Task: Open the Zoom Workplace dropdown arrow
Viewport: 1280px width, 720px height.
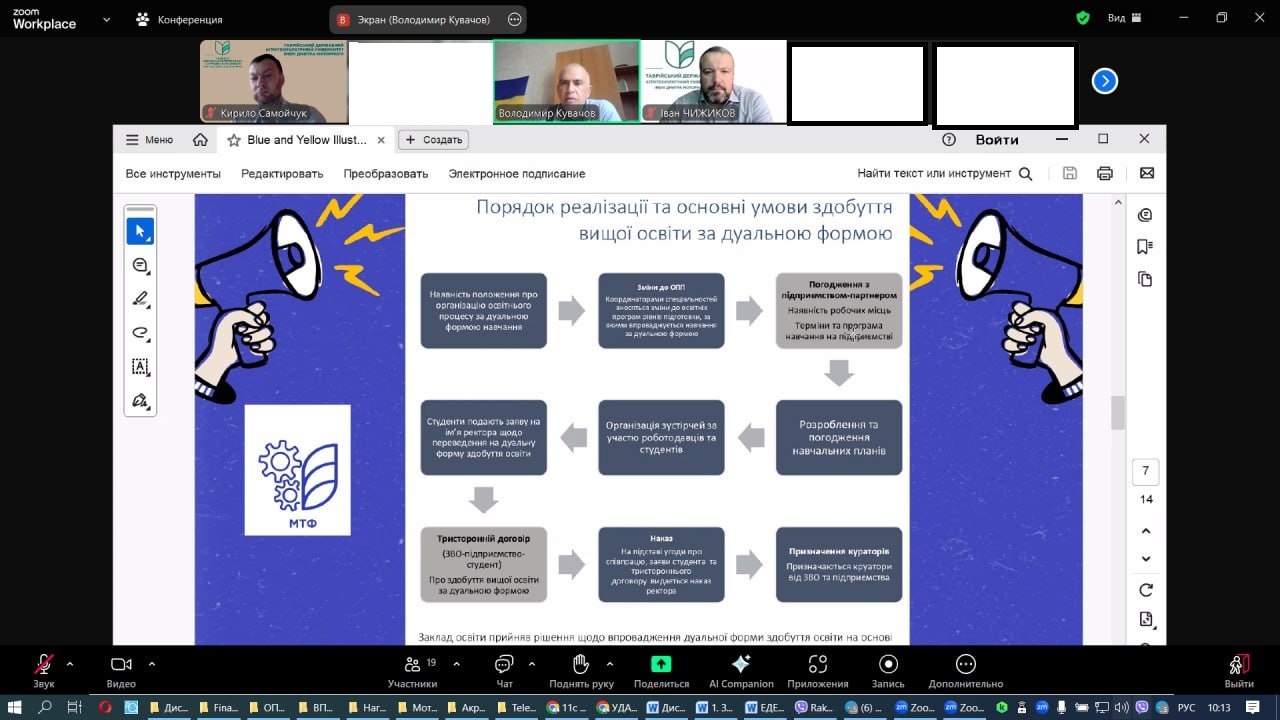Action: coord(106,18)
